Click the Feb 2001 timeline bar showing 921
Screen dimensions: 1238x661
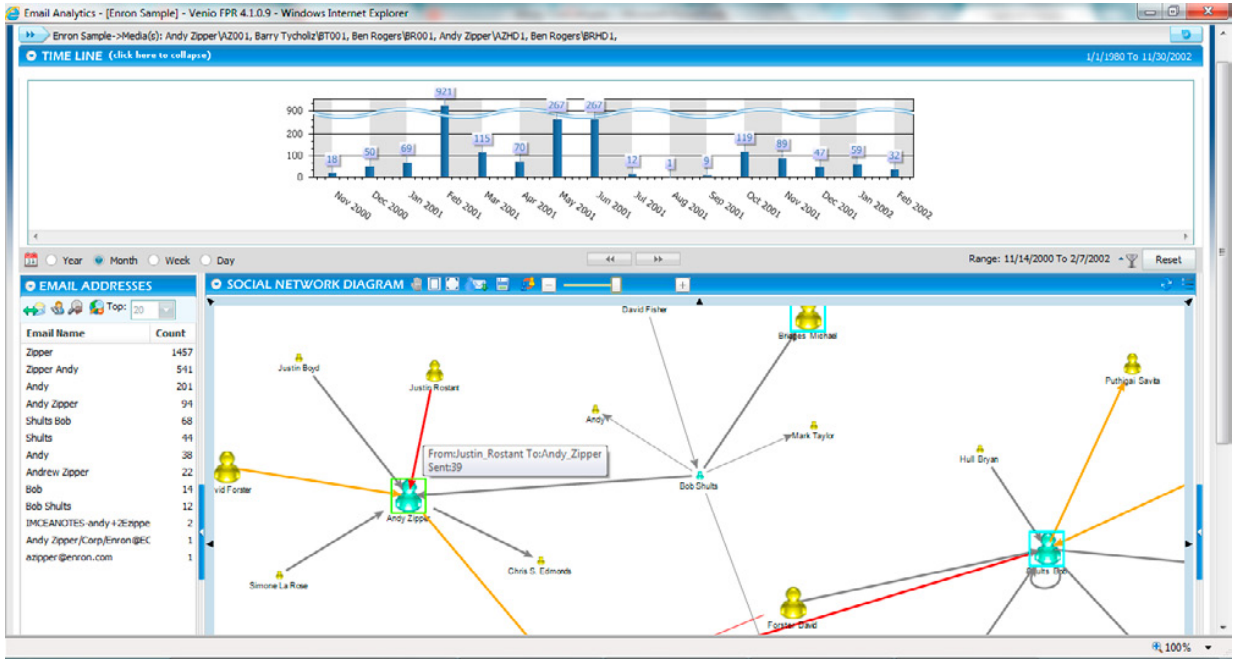click(444, 141)
